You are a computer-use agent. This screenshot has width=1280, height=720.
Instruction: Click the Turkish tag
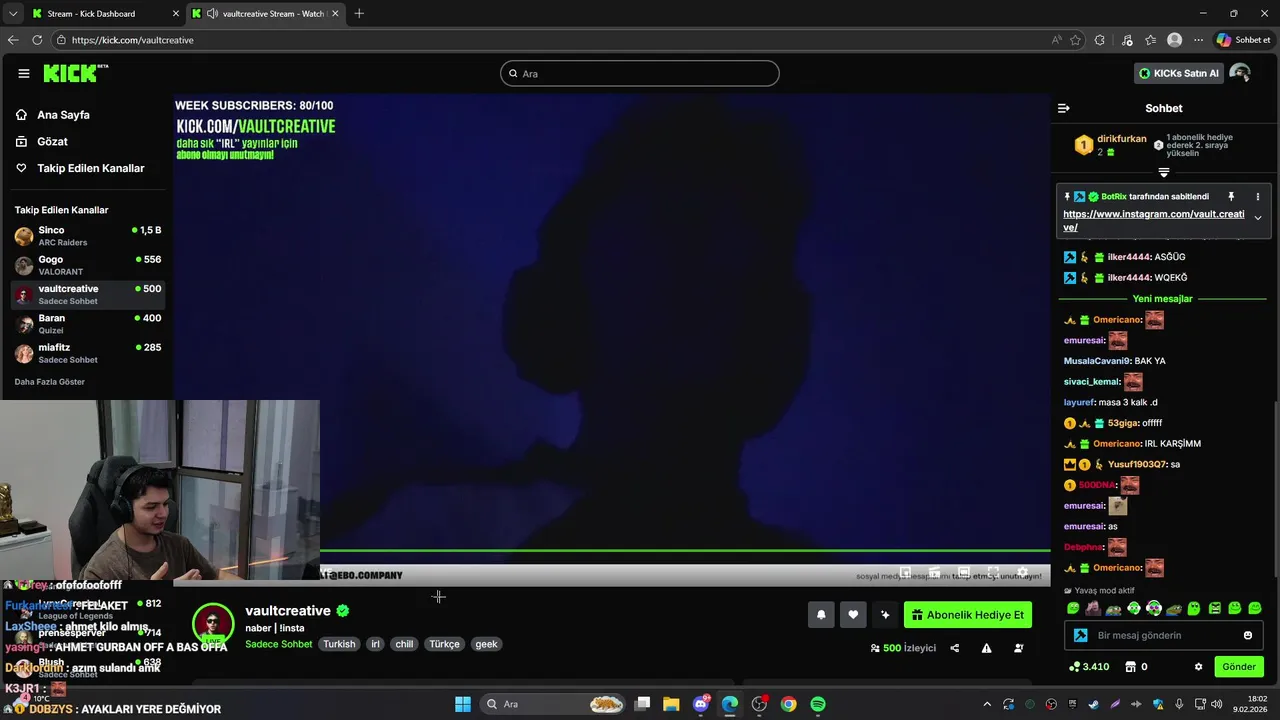pos(339,644)
